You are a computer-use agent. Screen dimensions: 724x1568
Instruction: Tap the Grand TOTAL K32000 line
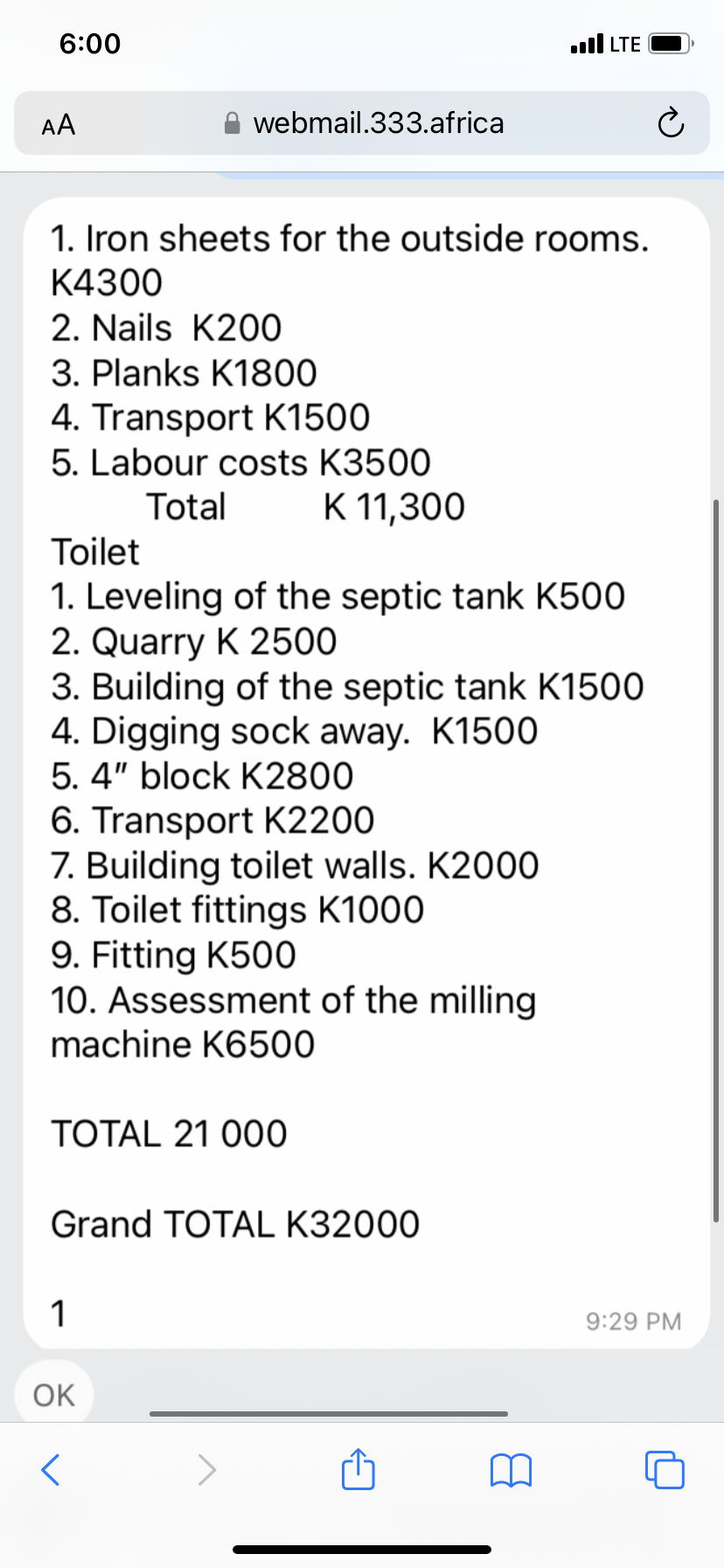(235, 1223)
